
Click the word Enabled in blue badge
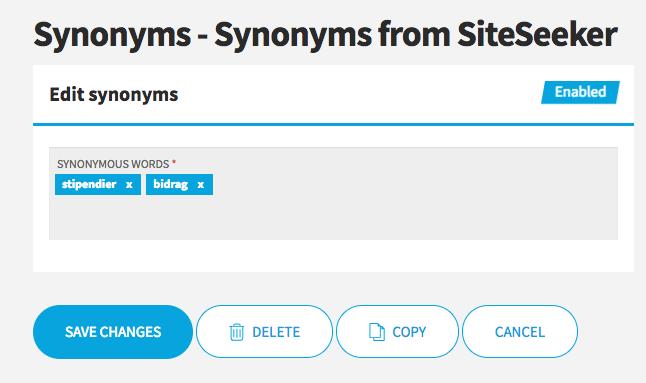[x=580, y=92]
